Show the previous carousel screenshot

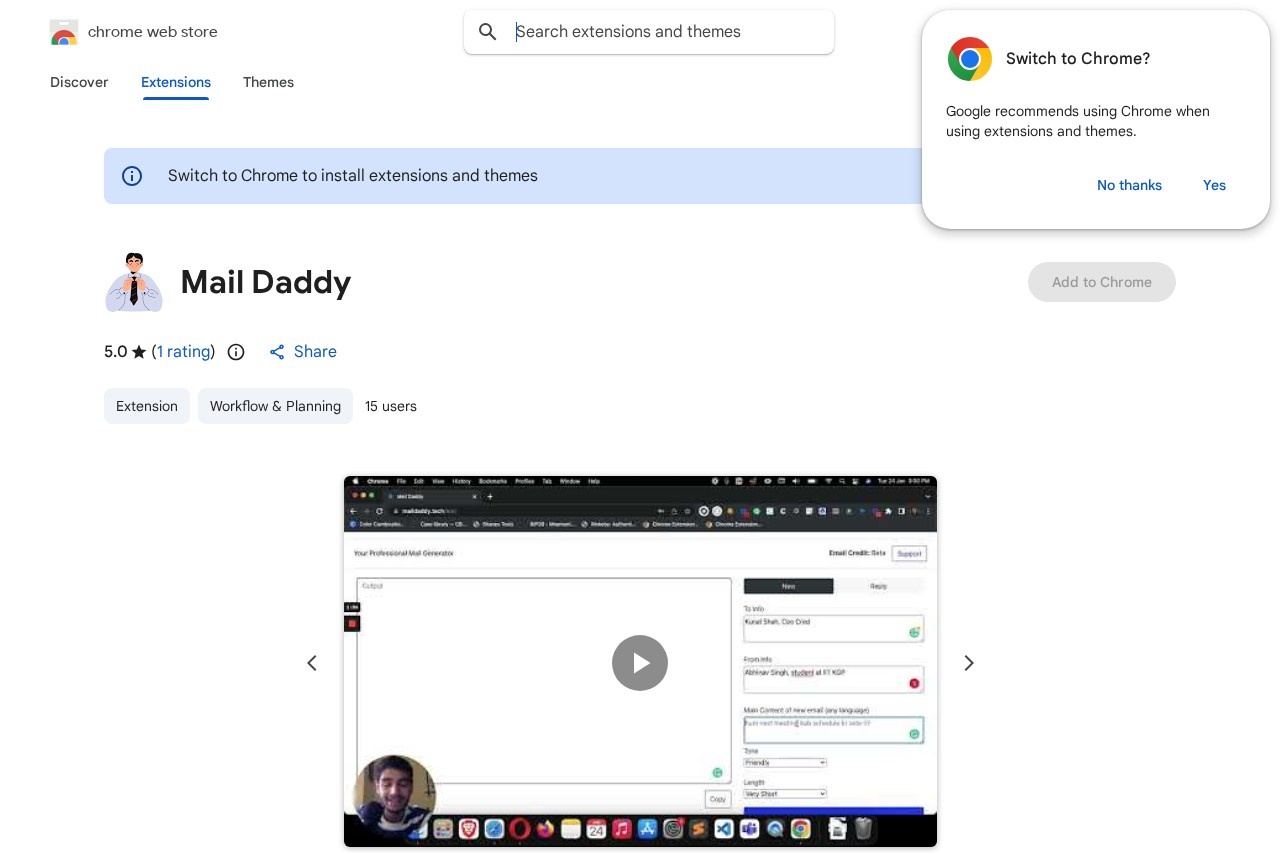pyautogui.click(x=312, y=663)
